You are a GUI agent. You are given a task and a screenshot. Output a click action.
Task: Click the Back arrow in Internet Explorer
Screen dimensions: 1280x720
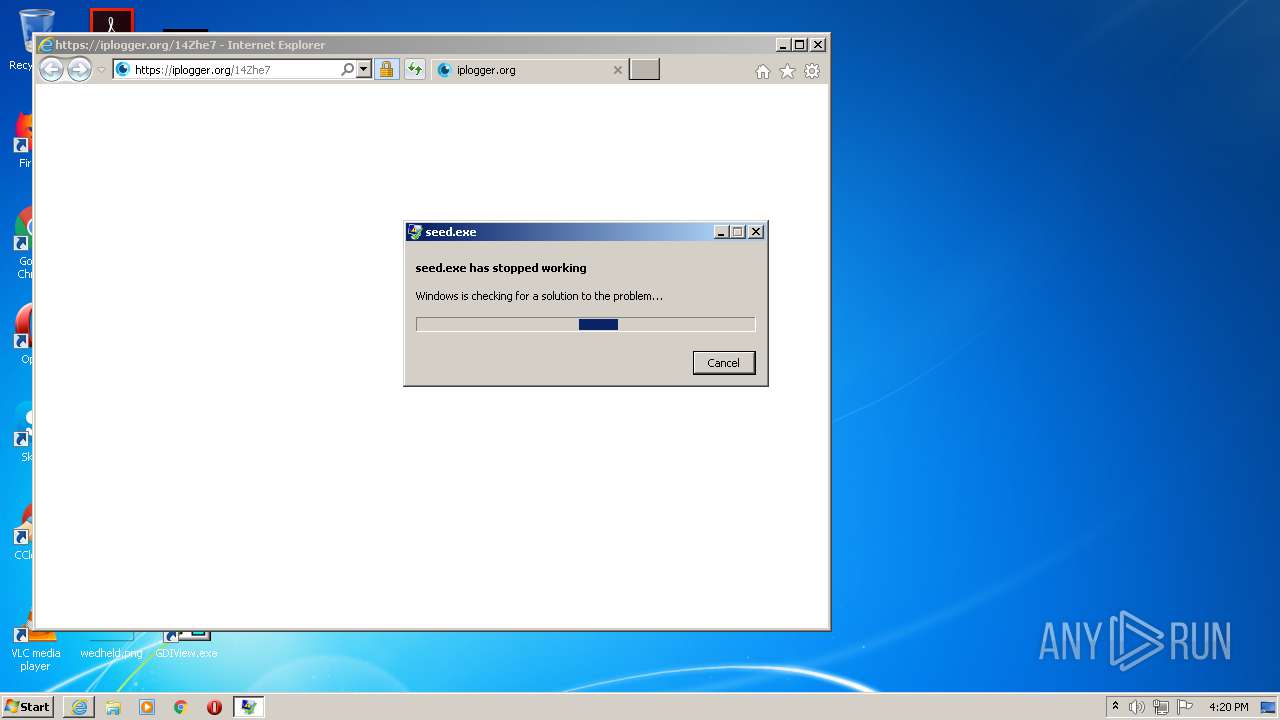coord(51,70)
